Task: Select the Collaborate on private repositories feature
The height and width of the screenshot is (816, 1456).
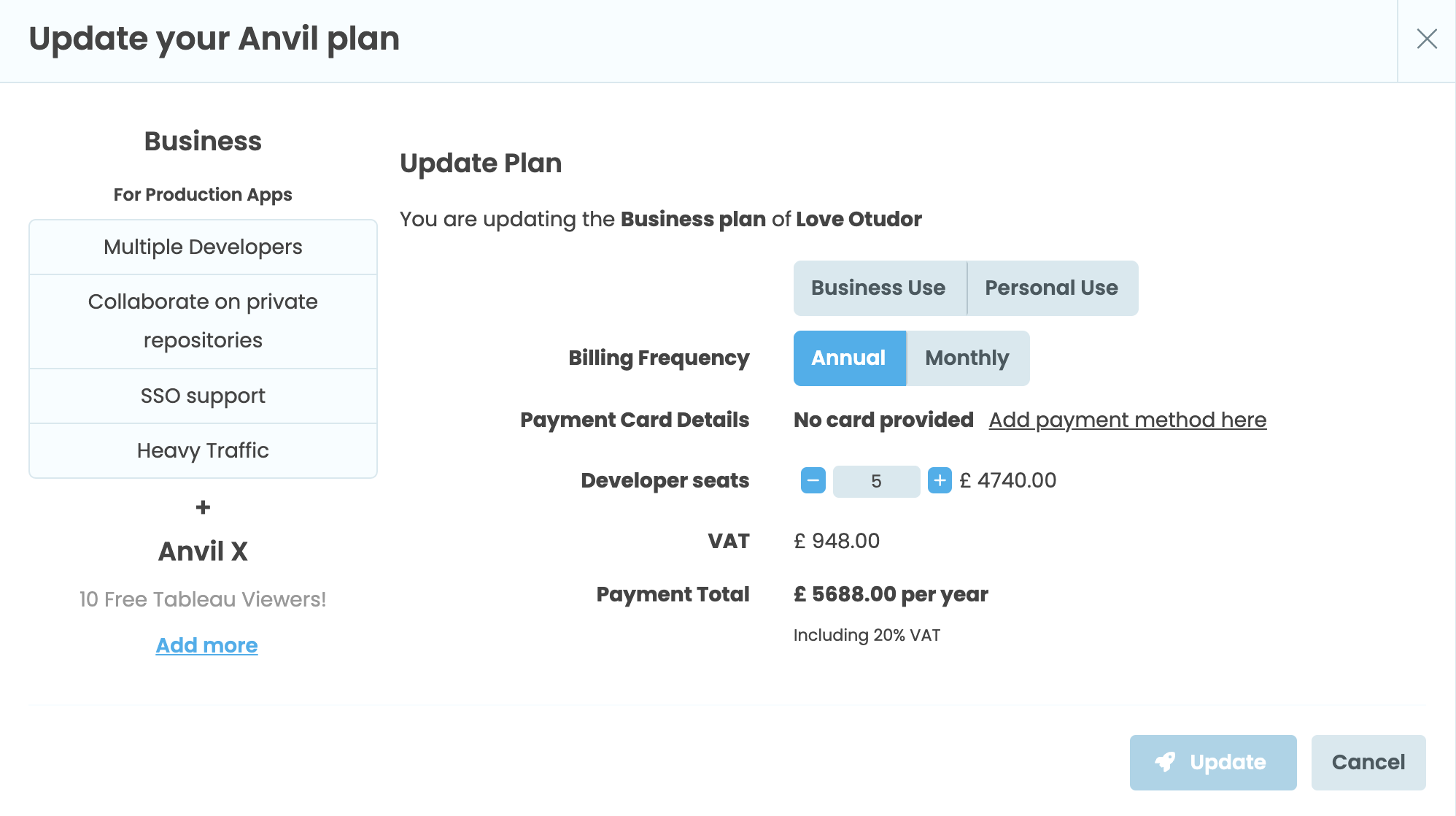Action: pyautogui.click(x=203, y=321)
